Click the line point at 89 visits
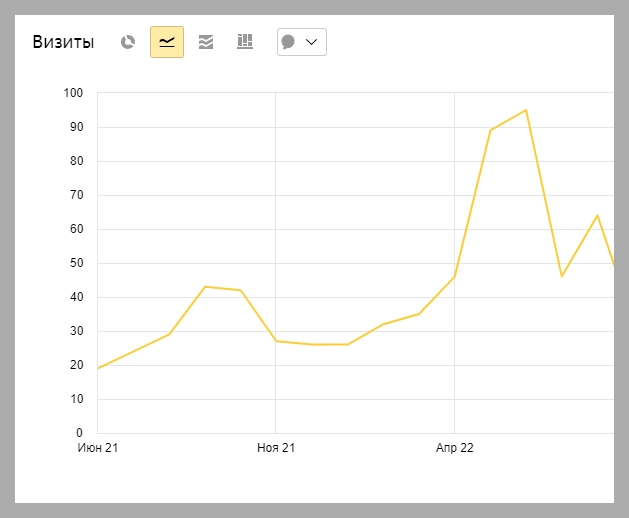Viewport: 629px width, 518px height. [x=490, y=130]
